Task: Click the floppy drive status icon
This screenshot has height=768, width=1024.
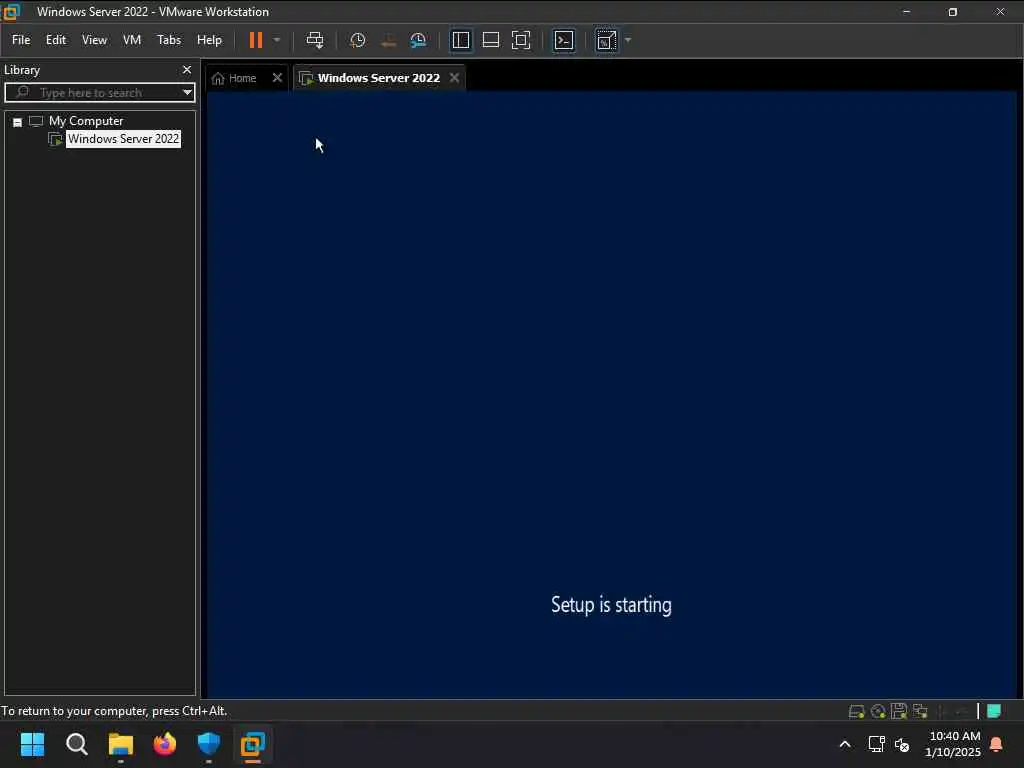Action: pos(899,711)
